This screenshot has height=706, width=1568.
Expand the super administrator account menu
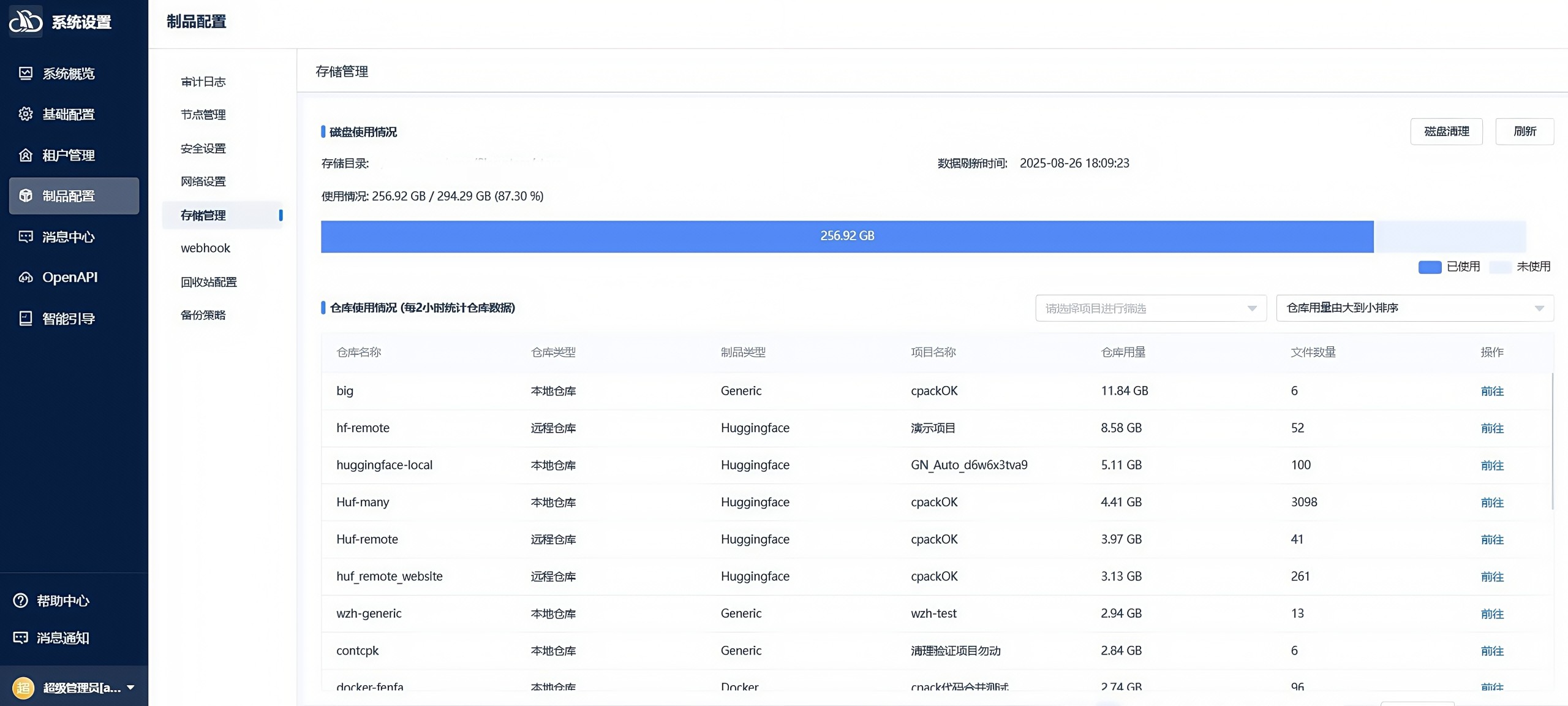[x=130, y=688]
